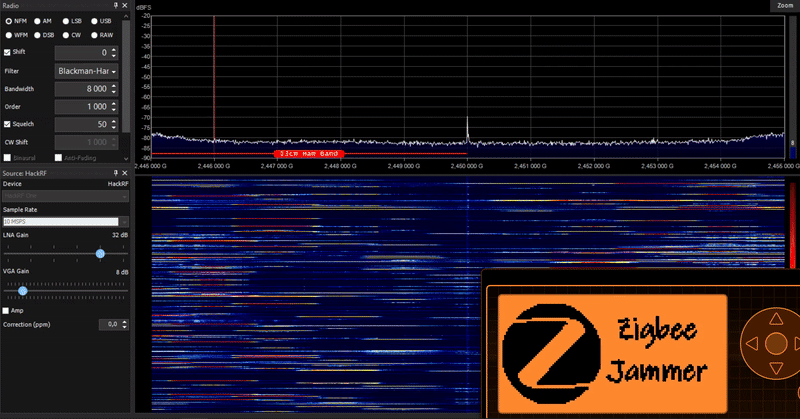Image resolution: width=800 pixels, height=419 pixels.
Task: Click the VGA Gain 8 dB value
Action: (x=122, y=272)
